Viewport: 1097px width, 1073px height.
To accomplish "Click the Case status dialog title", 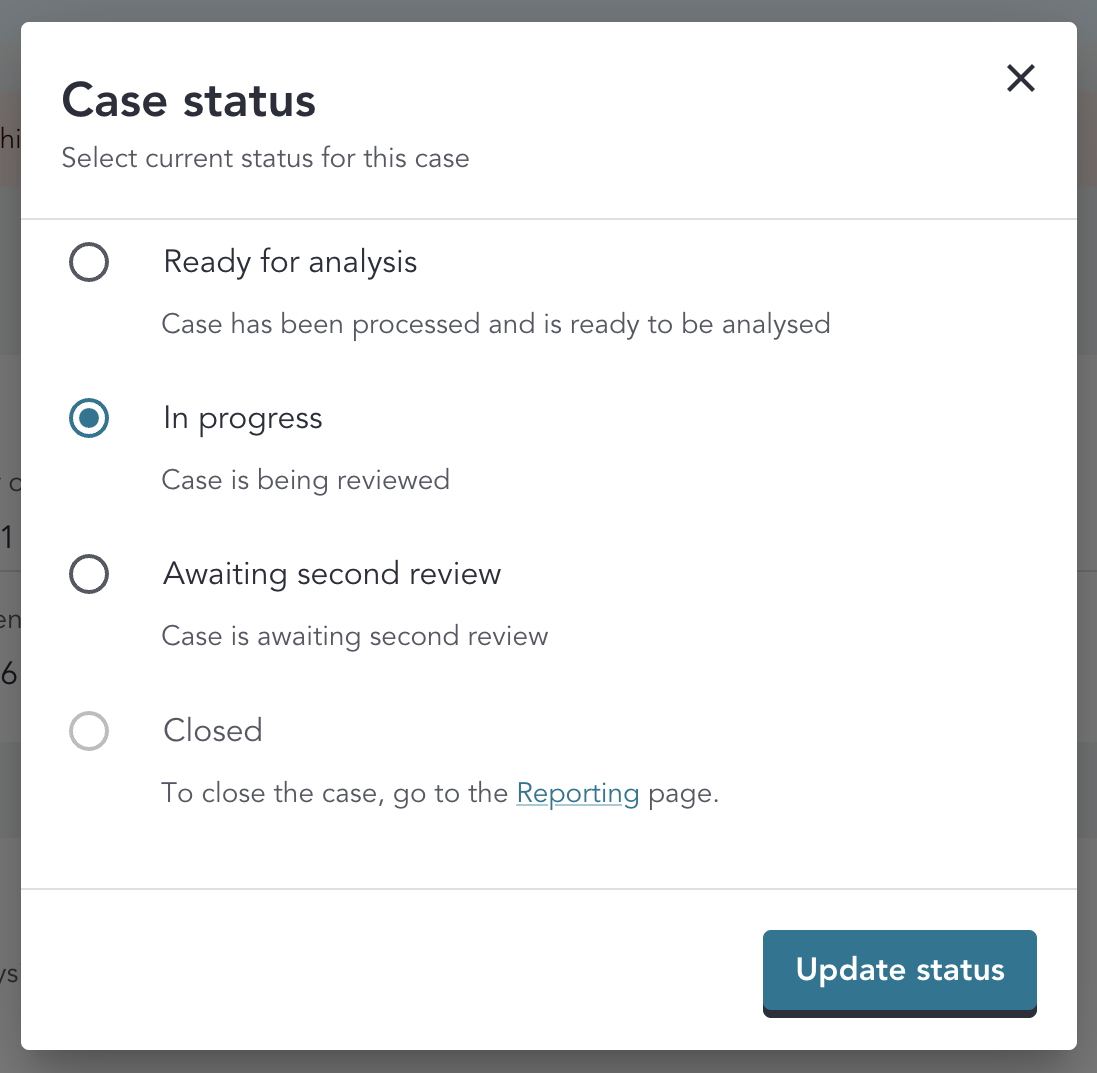I will coord(188,100).
